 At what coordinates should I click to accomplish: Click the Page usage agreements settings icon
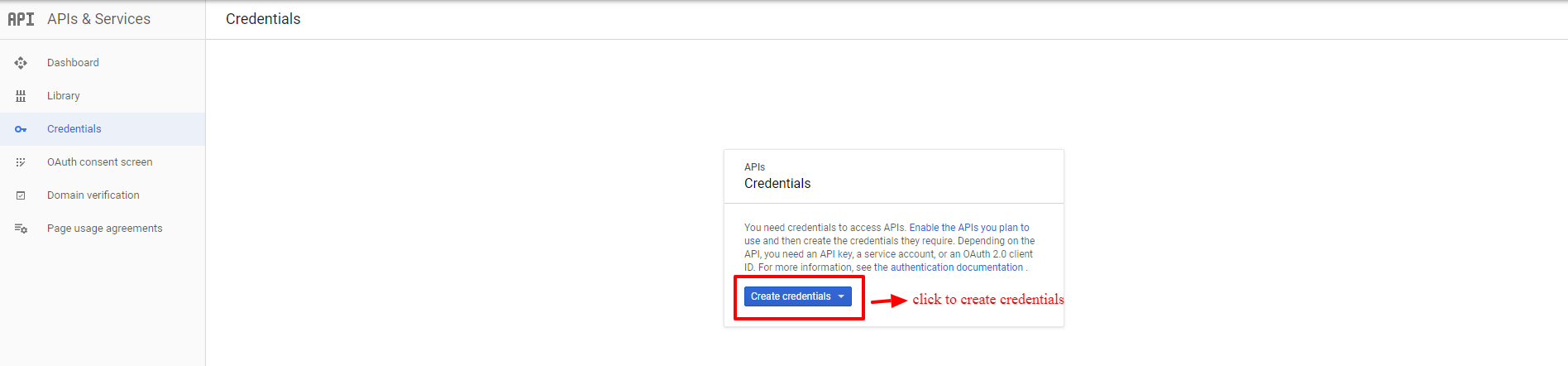pyautogui.click(x=21, y=229)
